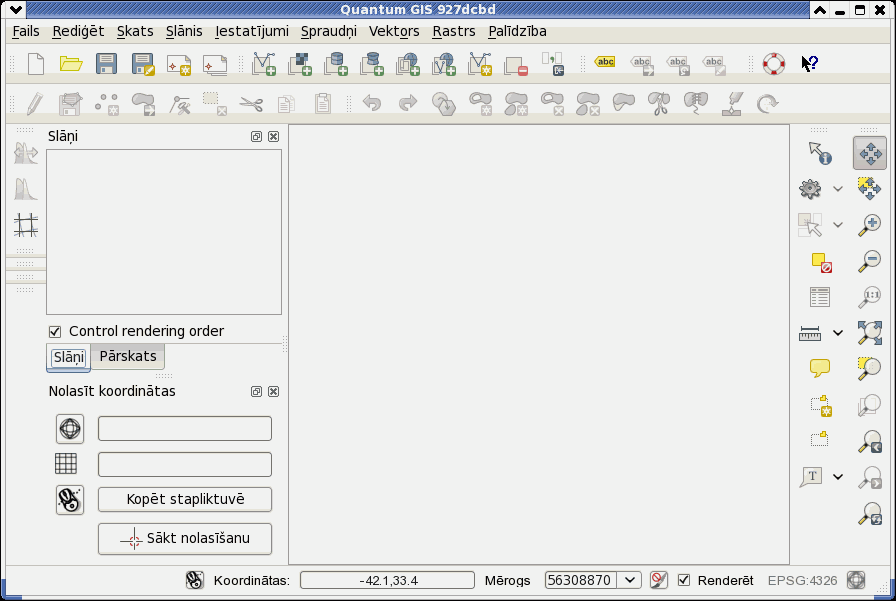The width and height of the screenshot is (896, 601).
Task: Click Pan Map to Selection icon
Action: coord(870,189)
